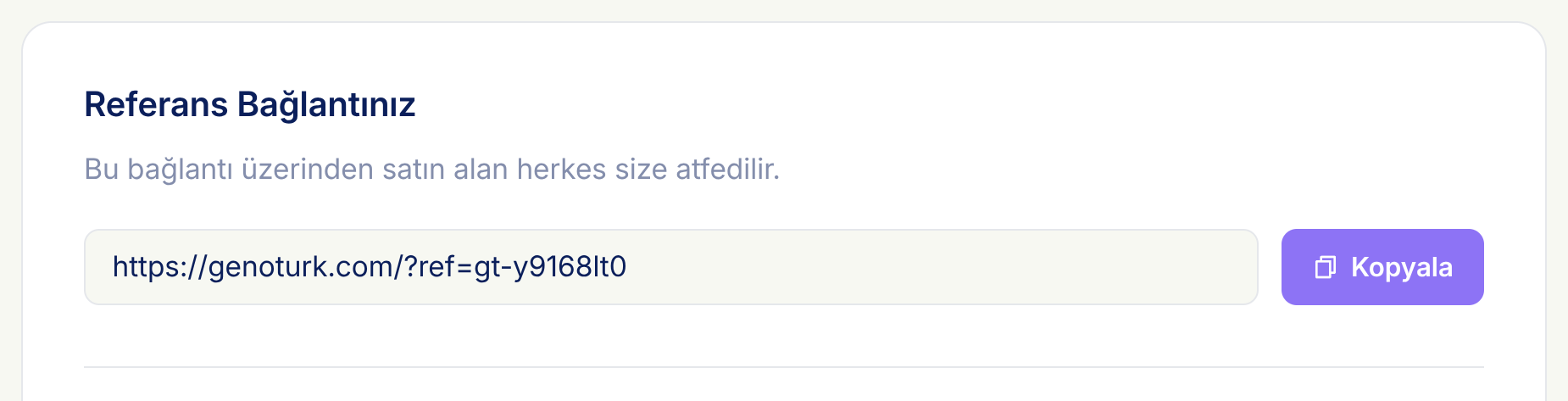Click the 'Kopyala' label text
The height and width of the screenshot is (401, 1568).
(1402, 268)
